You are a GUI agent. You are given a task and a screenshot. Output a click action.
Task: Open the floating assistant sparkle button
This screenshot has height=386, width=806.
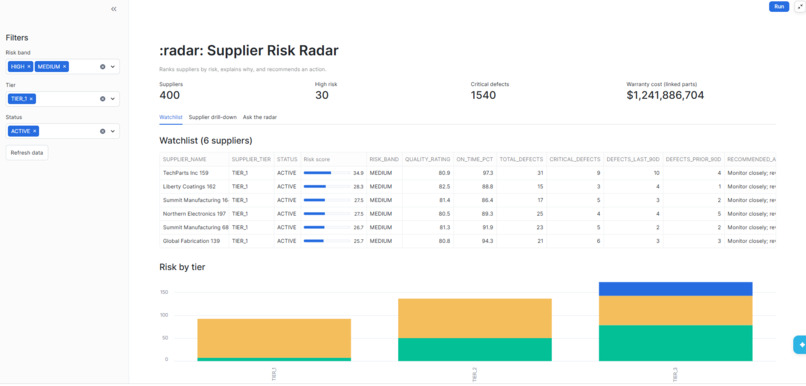pyautogui.click(x=800, y=345)
